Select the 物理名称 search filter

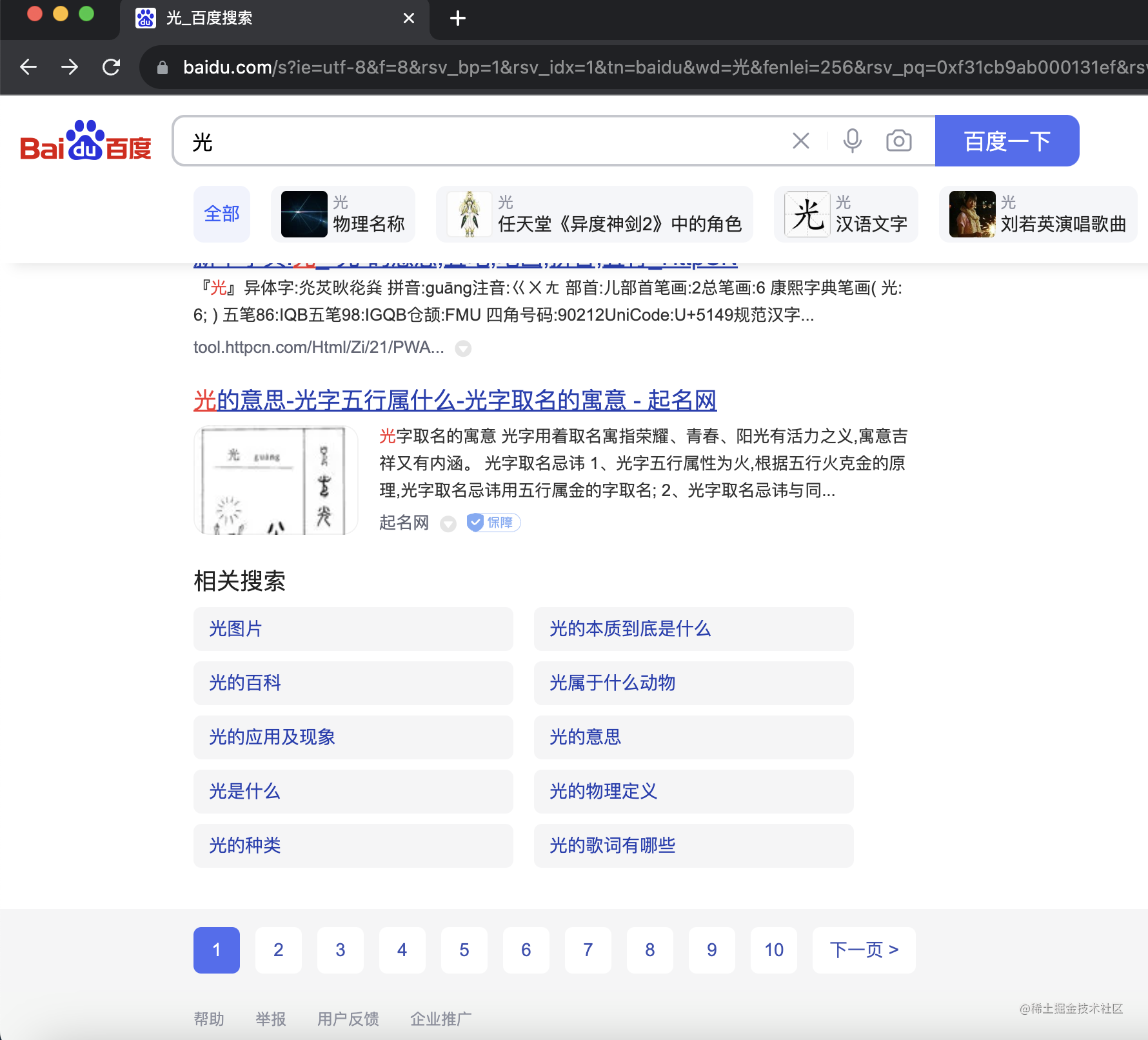pyautogui.click(x=343, y=214)
